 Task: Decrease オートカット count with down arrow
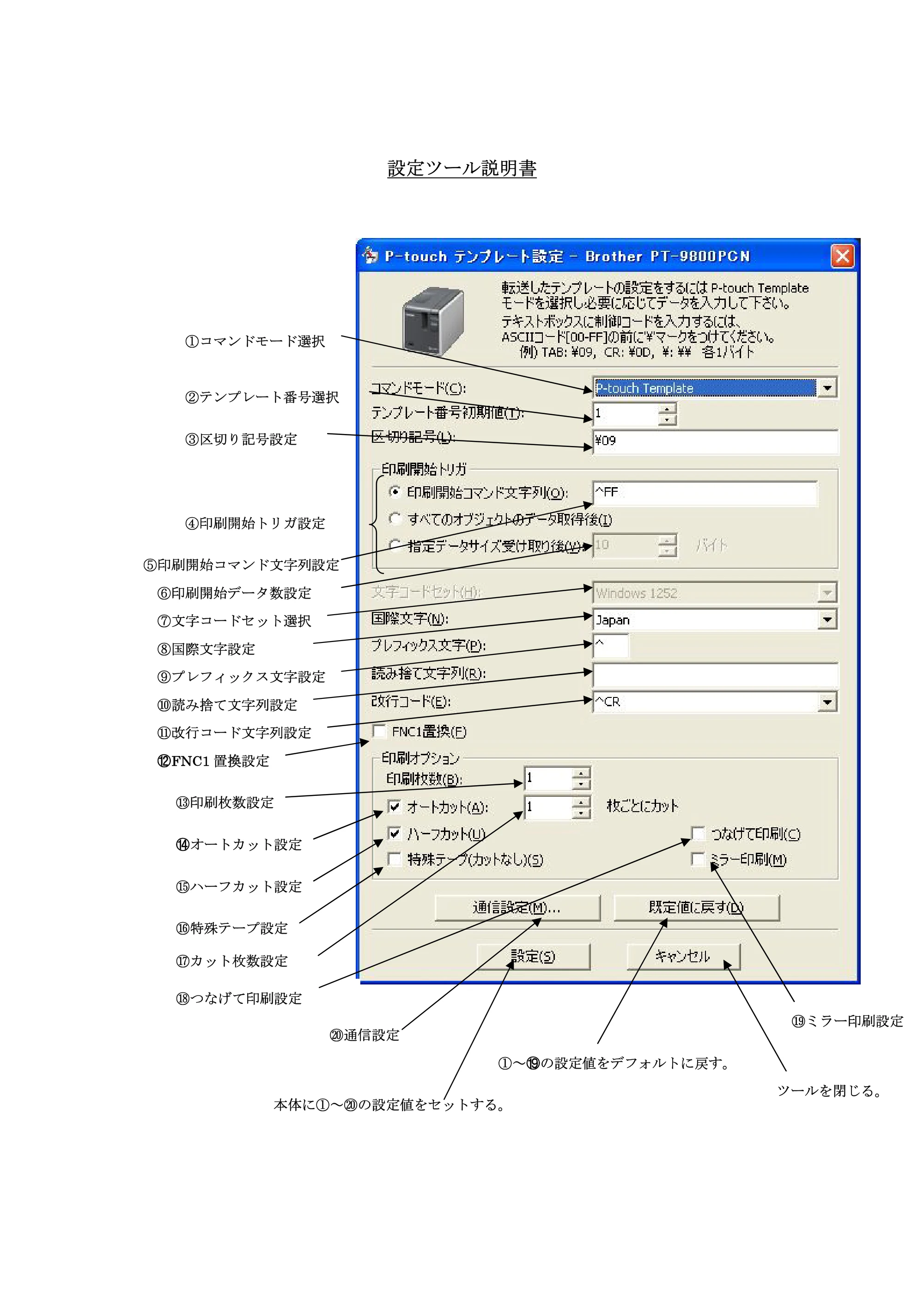[581, 813]
